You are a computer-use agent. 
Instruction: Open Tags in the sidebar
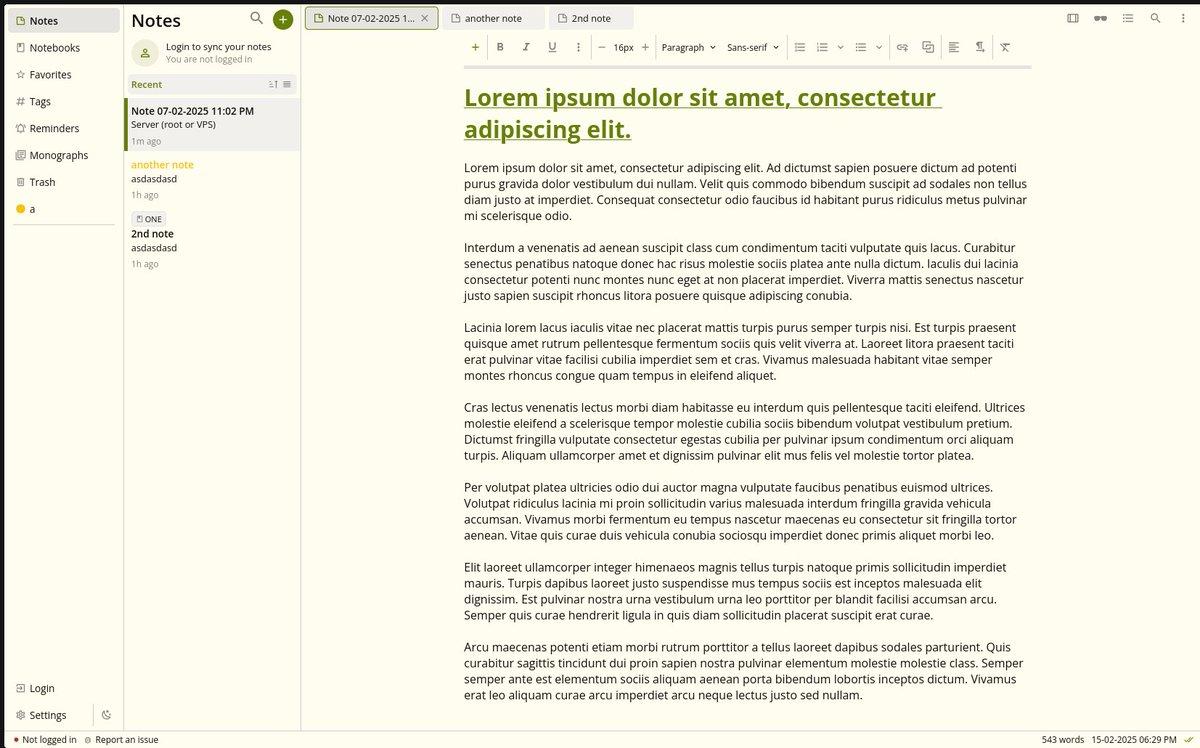64,101
